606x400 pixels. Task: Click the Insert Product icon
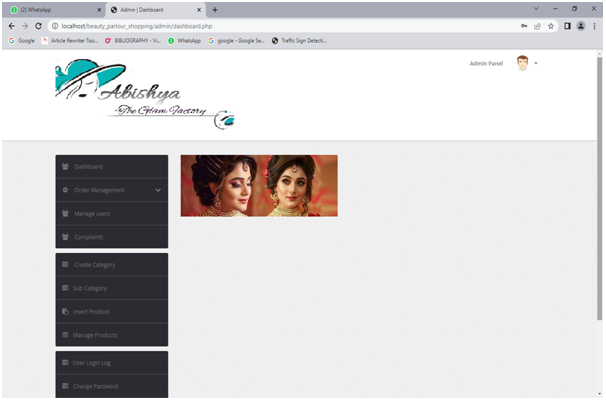click(x=65, y=311)
